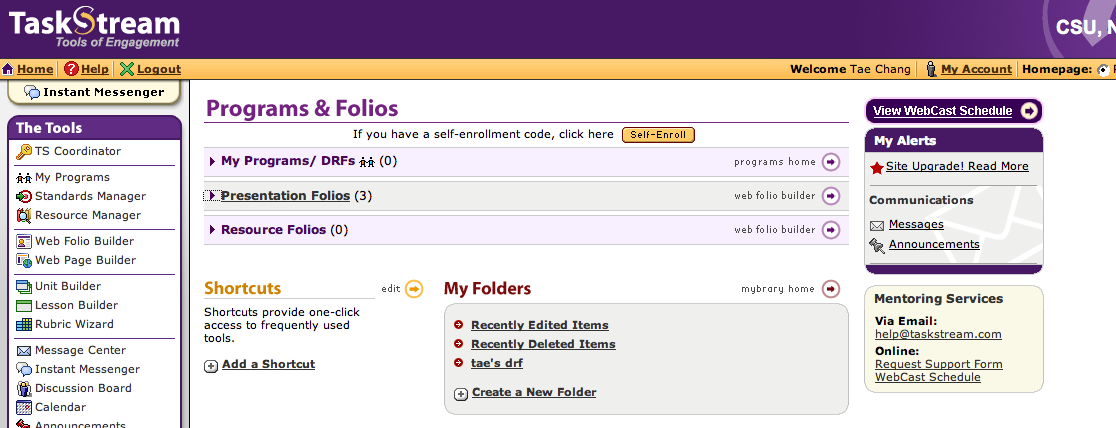Image resolution: width=1116 pixels, height=428 pixels.
Task: Click the Self-Enroll button
Action: click(x=658, y=135)
